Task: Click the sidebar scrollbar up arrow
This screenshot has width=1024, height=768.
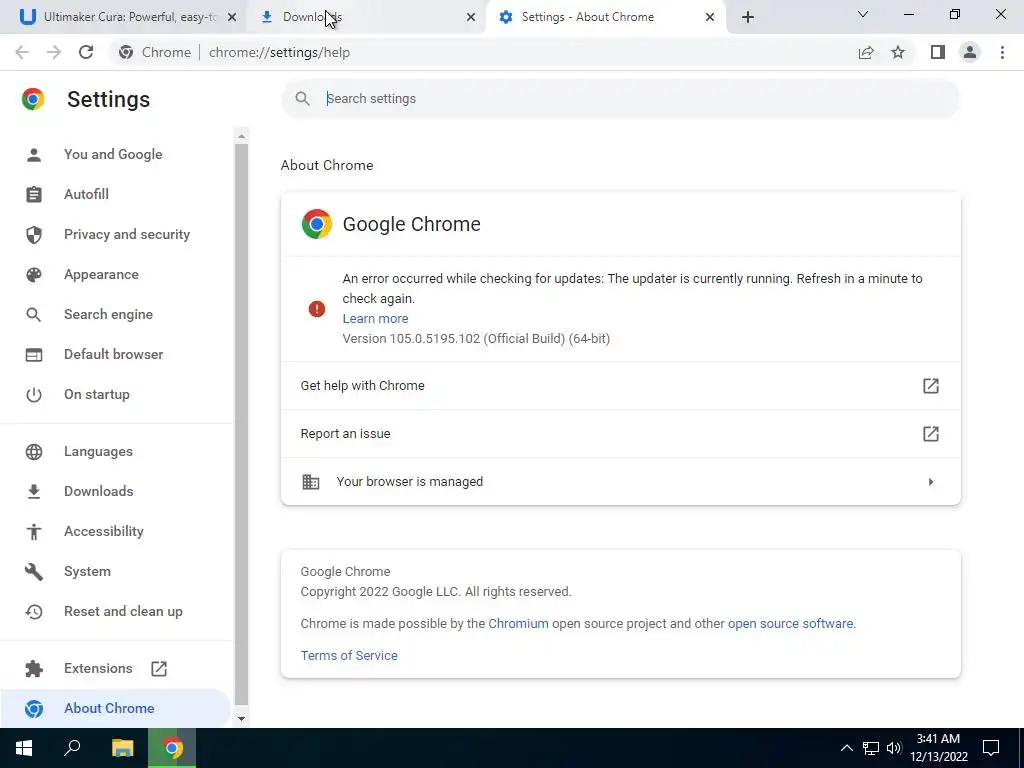Action: click(x=242, y=136)
